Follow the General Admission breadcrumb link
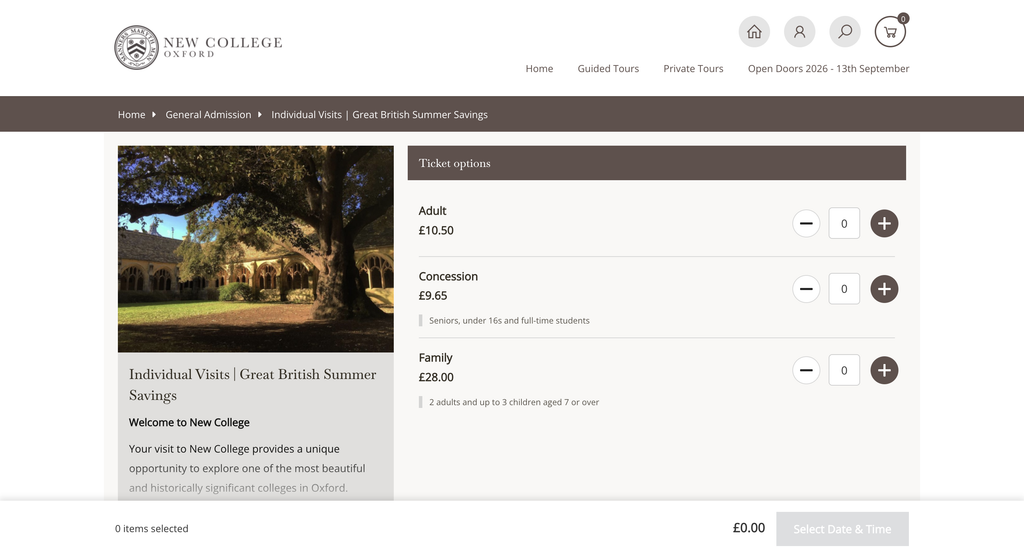 (208, 114)
